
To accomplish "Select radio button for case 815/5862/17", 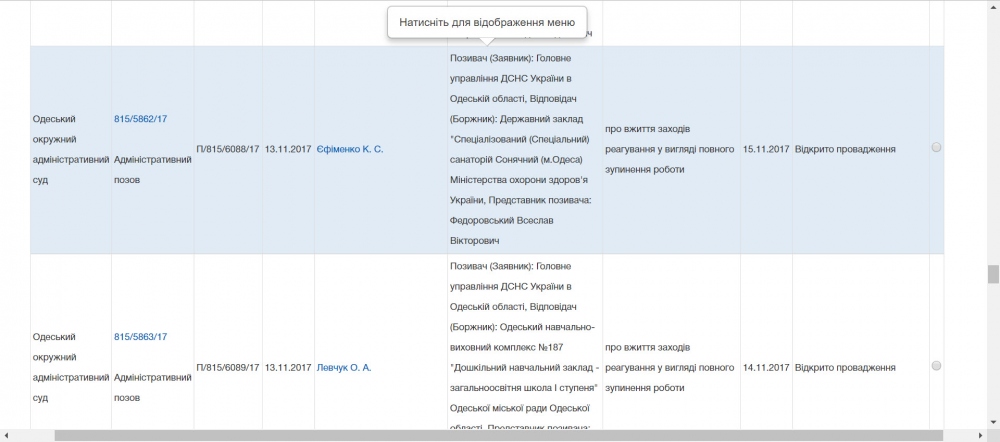I will [x=936, y=148].
